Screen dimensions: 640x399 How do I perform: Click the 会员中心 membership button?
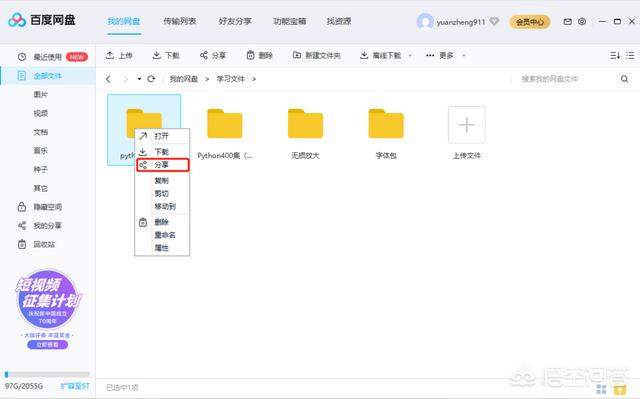coord(530,22)
